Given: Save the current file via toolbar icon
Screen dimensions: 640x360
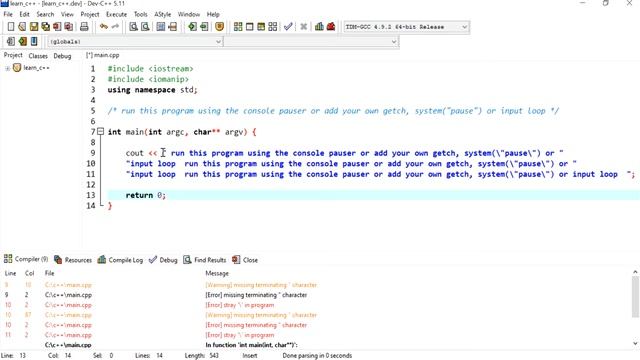Looking at the screenshot, I should pos(34,27).
